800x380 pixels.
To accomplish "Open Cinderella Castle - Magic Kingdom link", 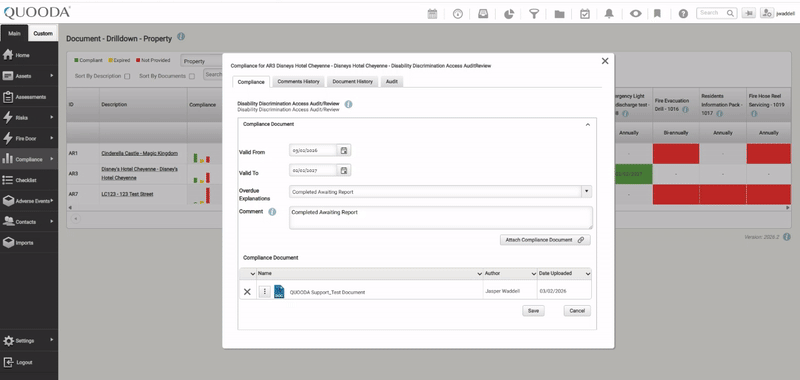I will coord(139,154).
